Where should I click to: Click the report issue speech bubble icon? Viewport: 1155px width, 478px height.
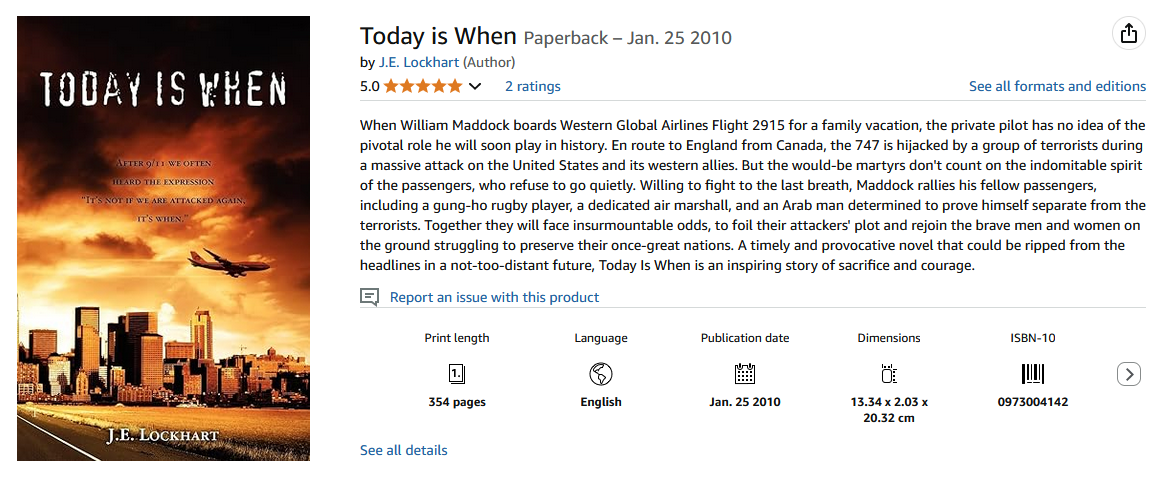pyautogui.click(x=370, y=297)
